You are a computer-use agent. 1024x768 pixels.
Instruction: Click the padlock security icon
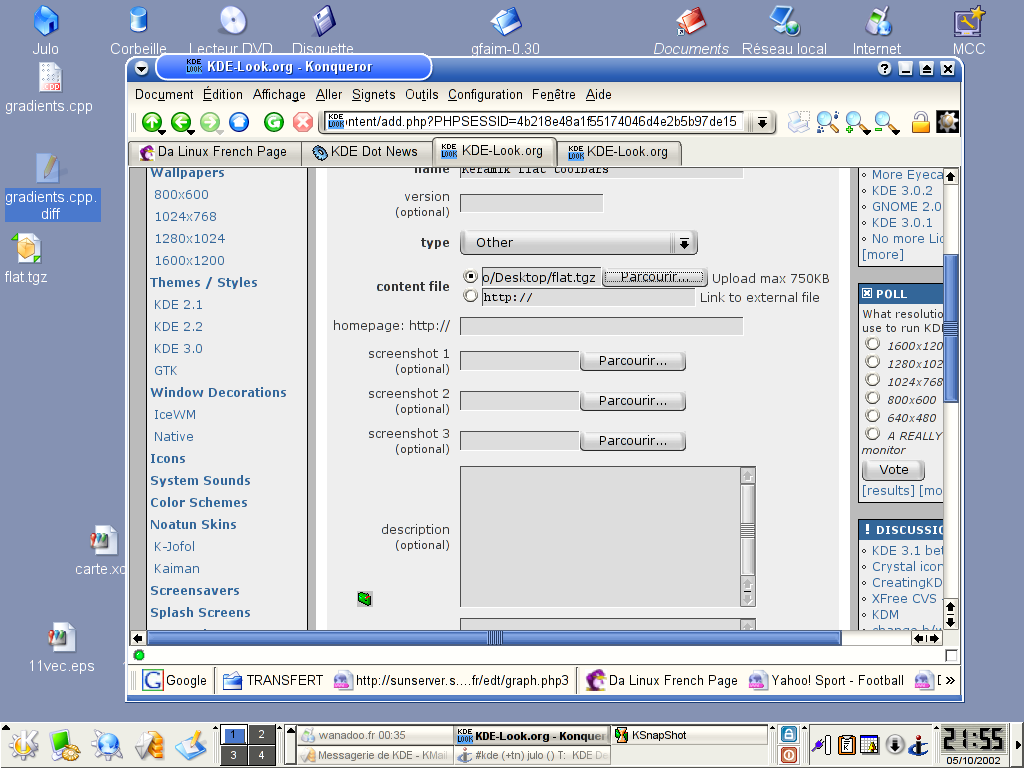click(x=920, y=121)
